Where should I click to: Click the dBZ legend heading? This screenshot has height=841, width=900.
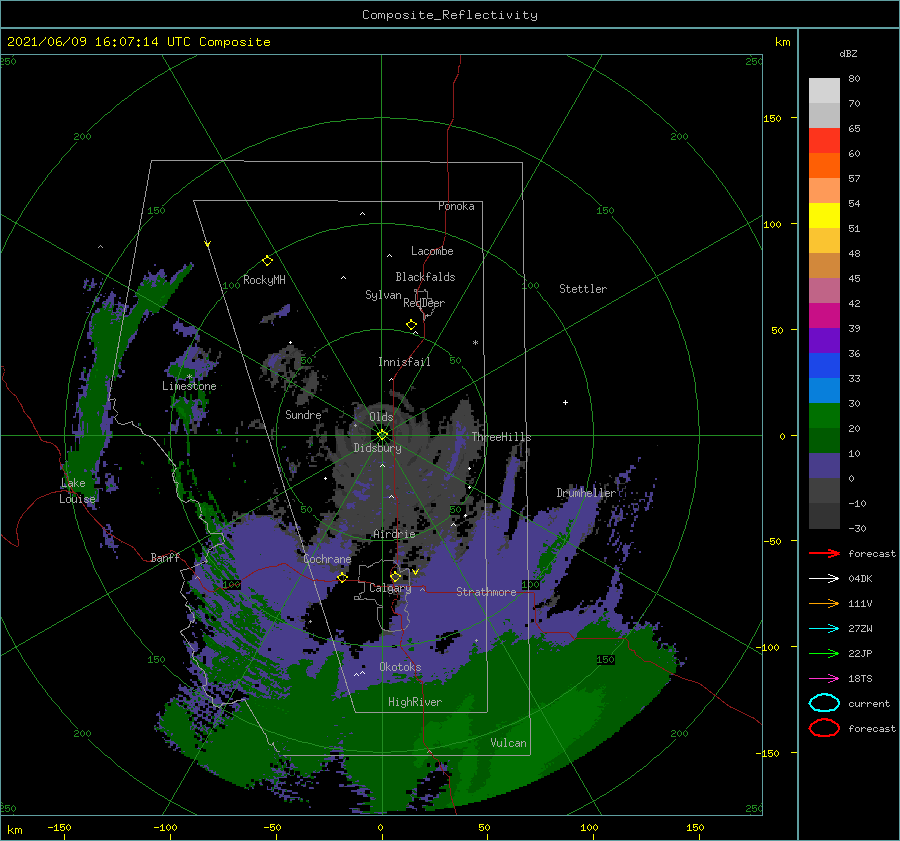point(848,53)
